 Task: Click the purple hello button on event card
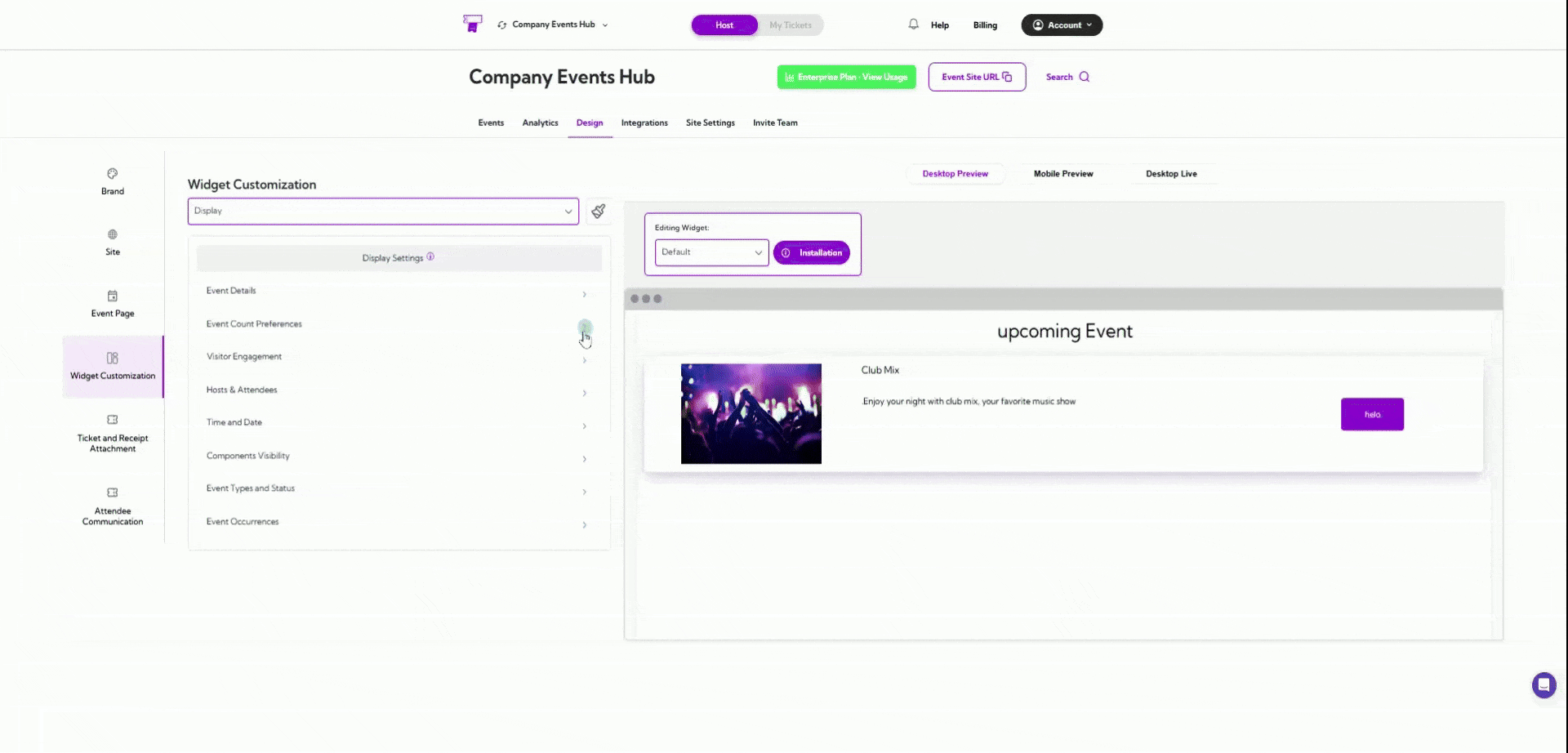click(1372, 414)
